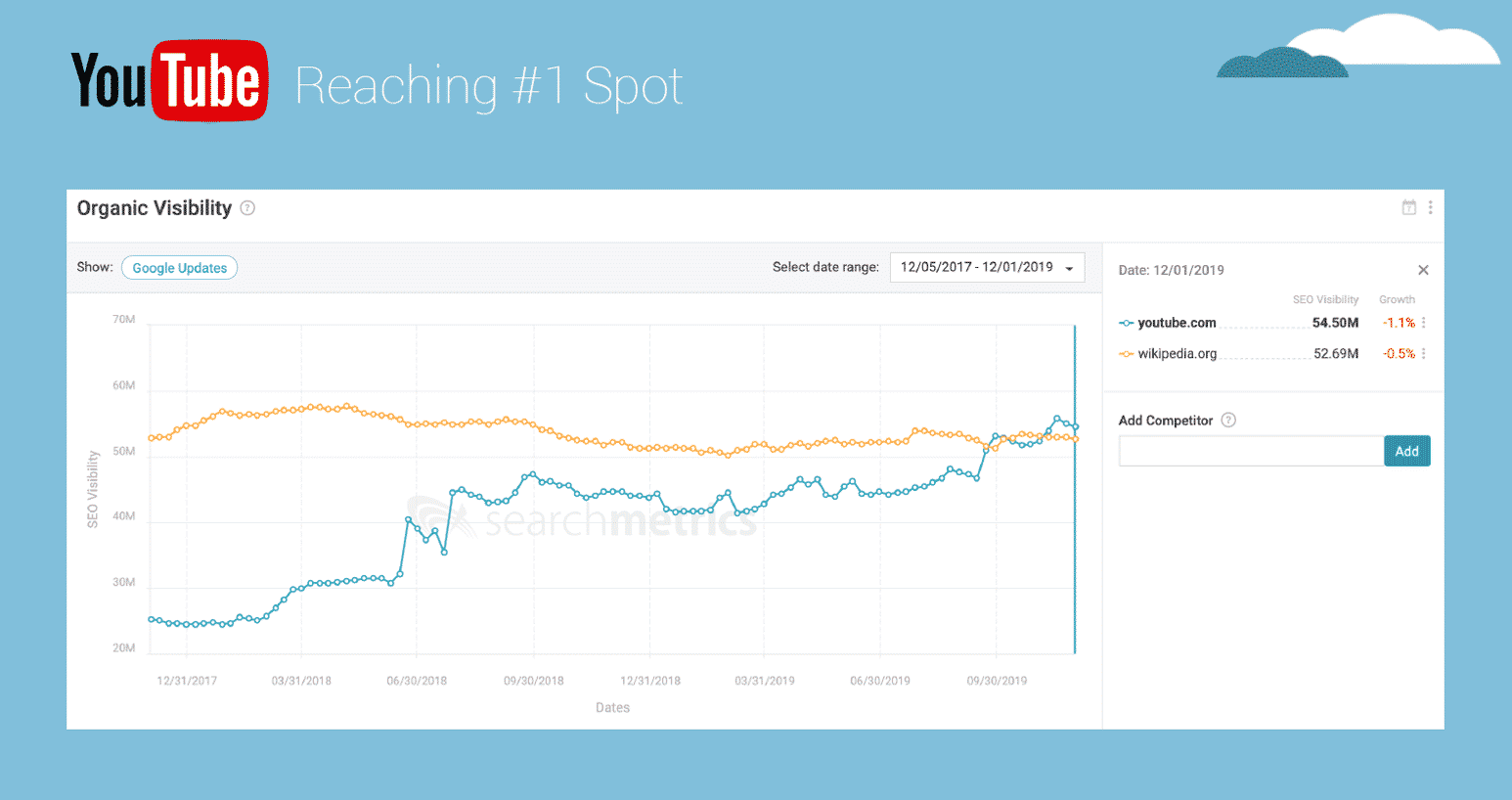This screenshot has width=1512, height=800.
Task: Click the 12/31/2017 axis date label
Action: click(187, 681)
